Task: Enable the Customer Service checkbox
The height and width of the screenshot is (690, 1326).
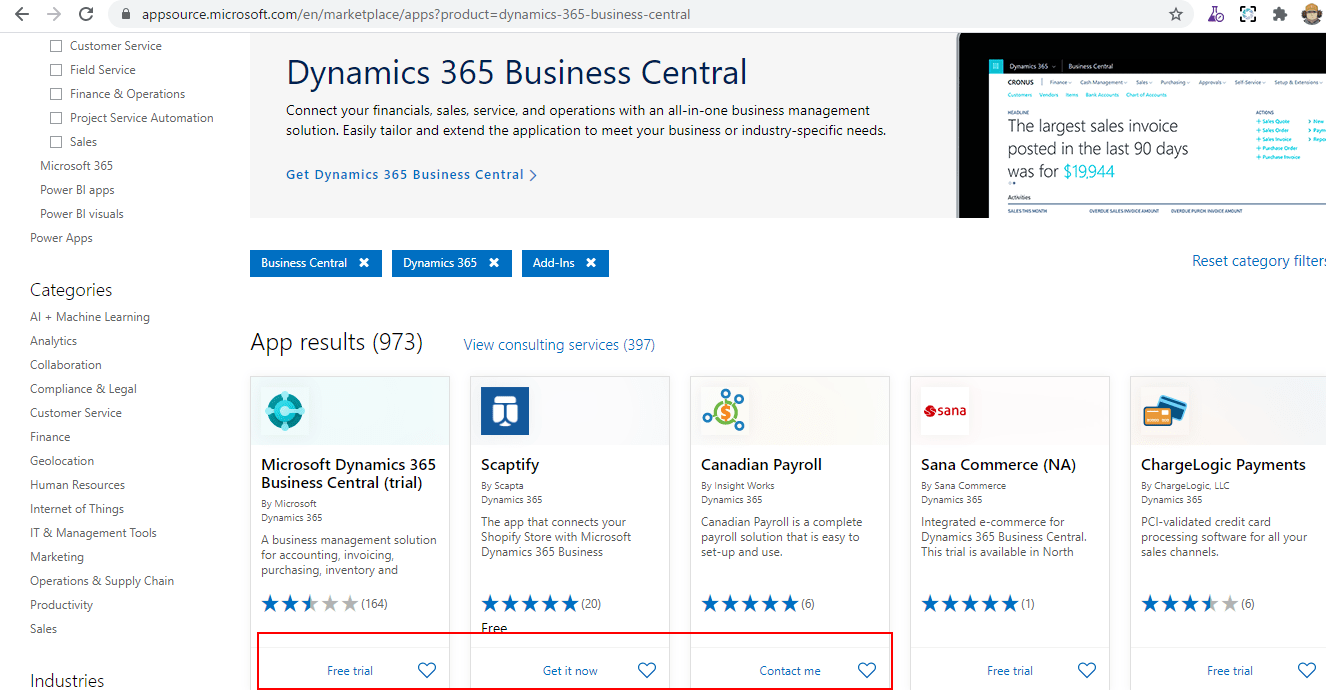Action: [55, 45]
